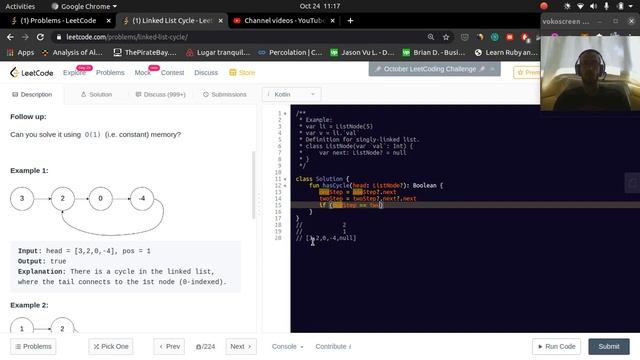The height and width of the screenshot is (360, 640).
Task: Open the Discuss nav item in header
Action: (x=206, y=73)
